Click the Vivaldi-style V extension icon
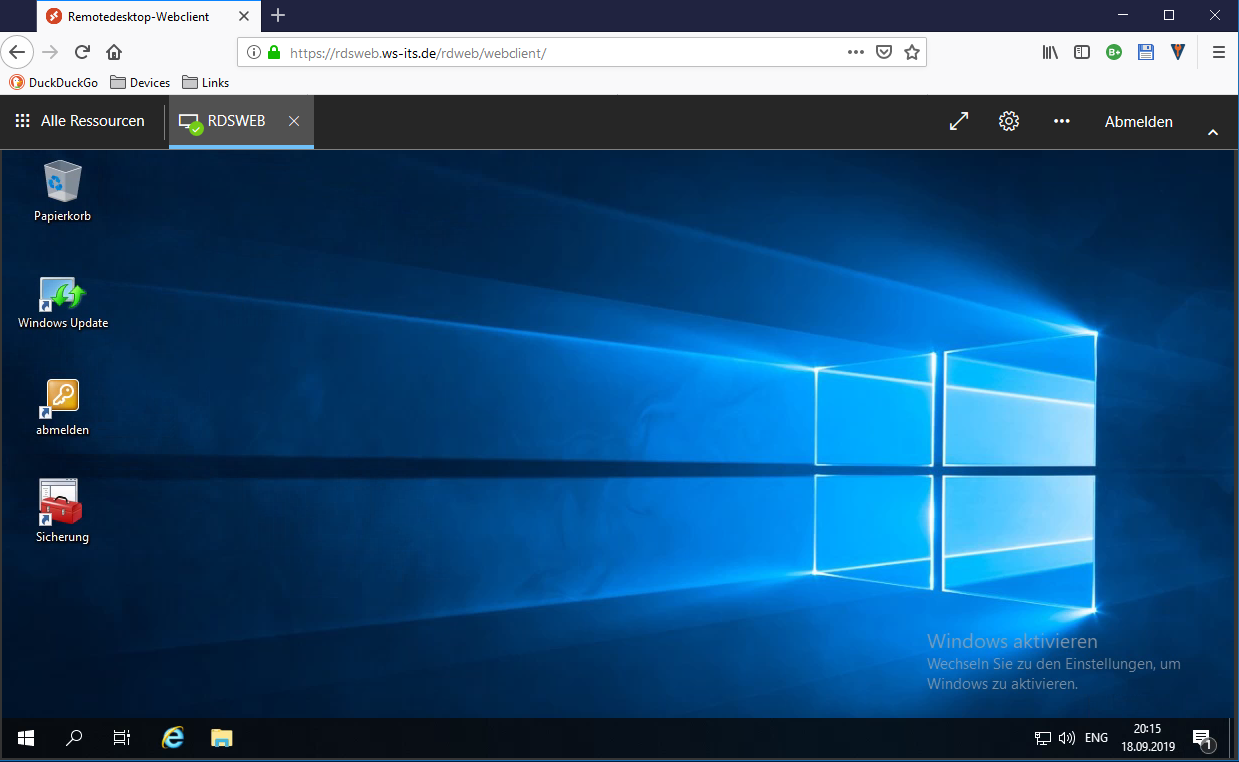Image resolution: width=1239 pixels, height=762 pixels. pos(1178,53)
